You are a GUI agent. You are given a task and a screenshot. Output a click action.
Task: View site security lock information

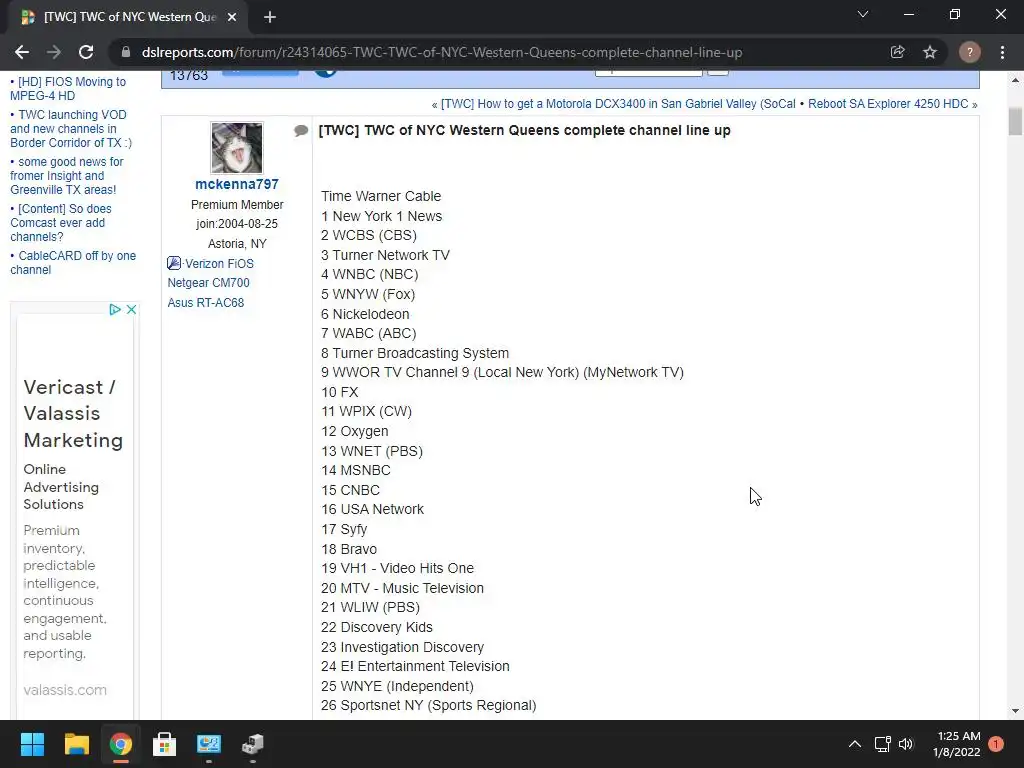coord(125,52)
